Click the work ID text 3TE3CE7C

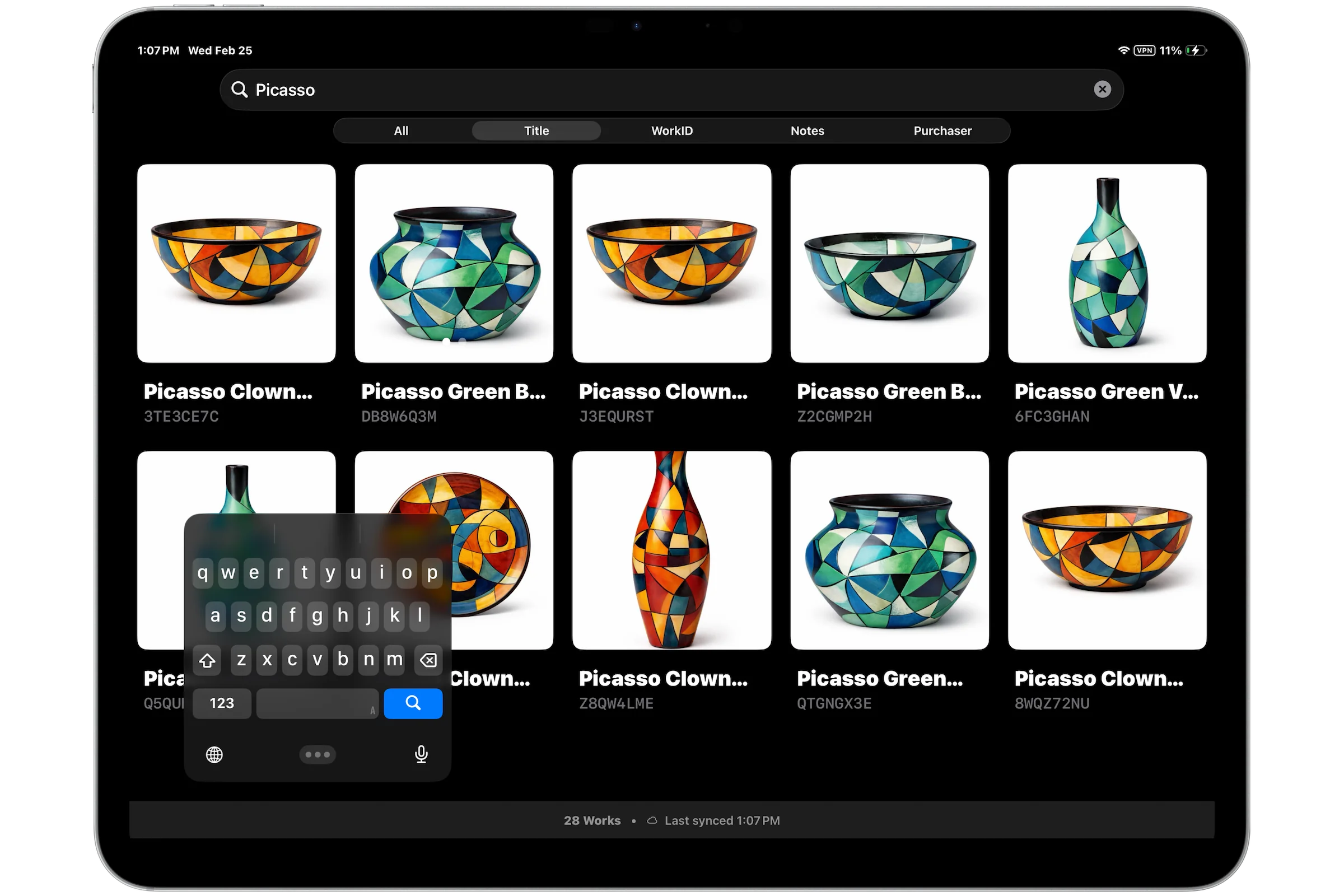click(181, 417)
